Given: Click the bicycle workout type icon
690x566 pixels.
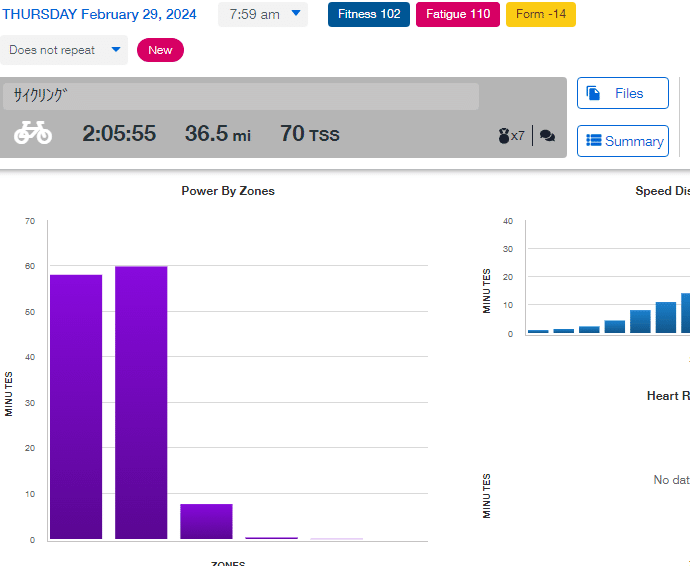Looking at the screenshot, I should point(33,132).
